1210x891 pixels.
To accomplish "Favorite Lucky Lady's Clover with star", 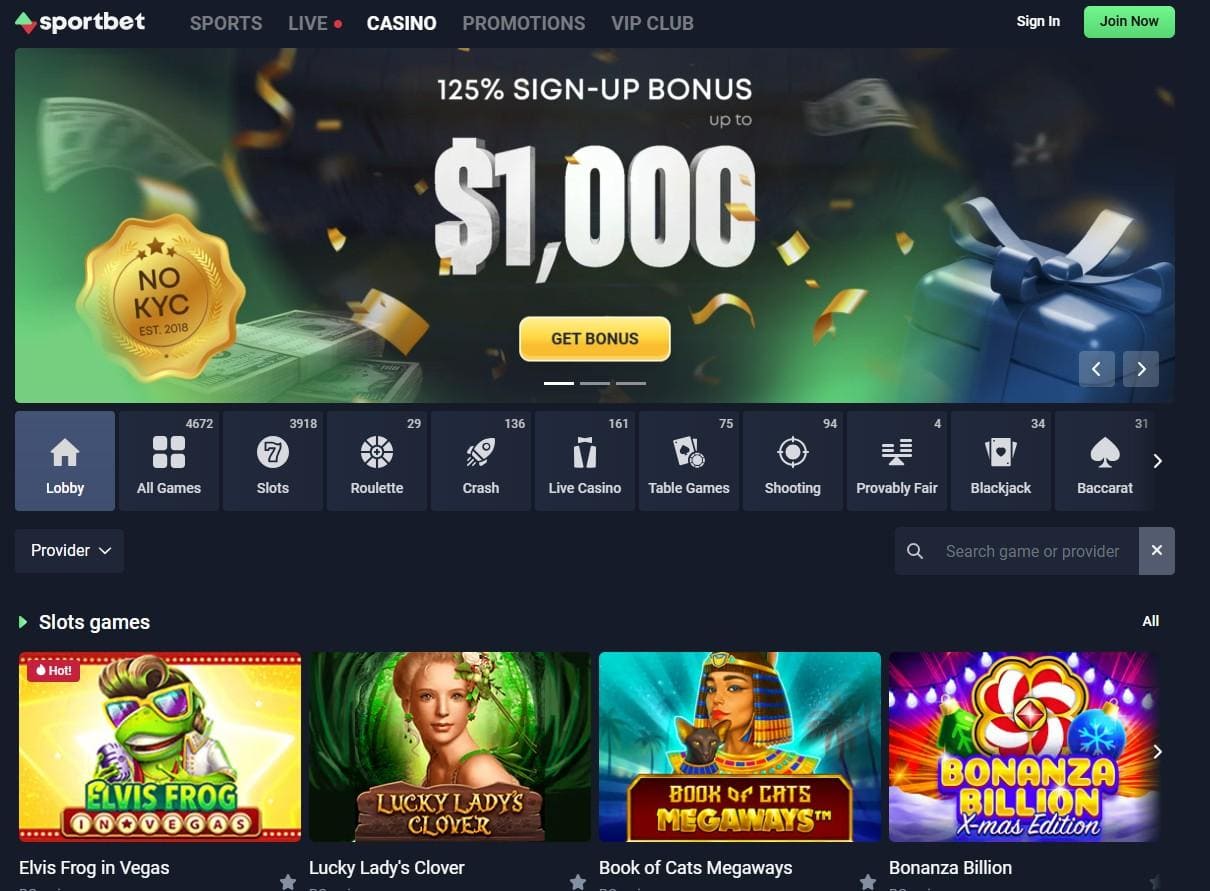I will [x=578, y=882].
